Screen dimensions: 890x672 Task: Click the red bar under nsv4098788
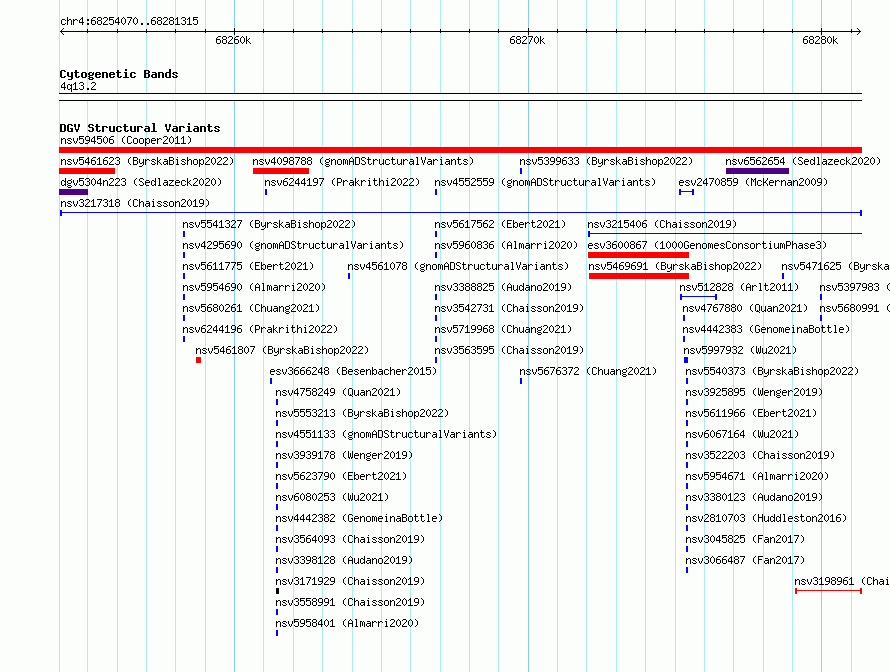pyautogui.click(x=281, y=171)
